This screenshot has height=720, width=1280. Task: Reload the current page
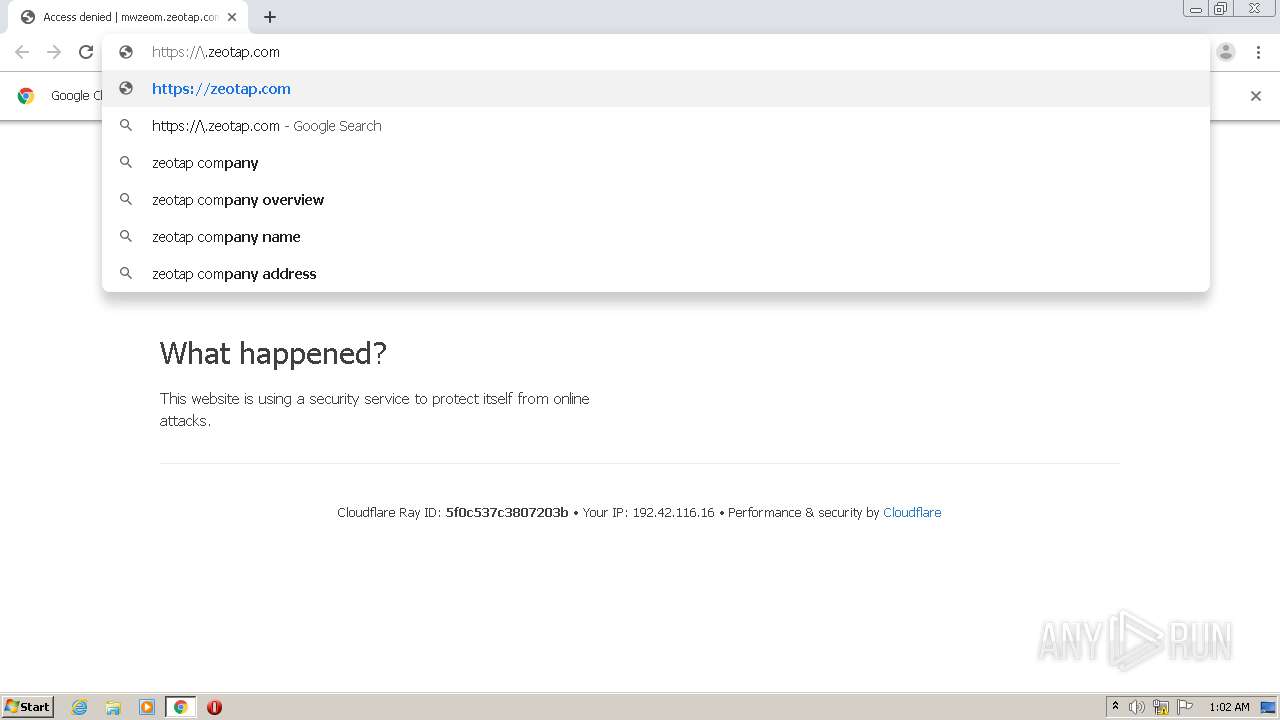pos(86,52)
